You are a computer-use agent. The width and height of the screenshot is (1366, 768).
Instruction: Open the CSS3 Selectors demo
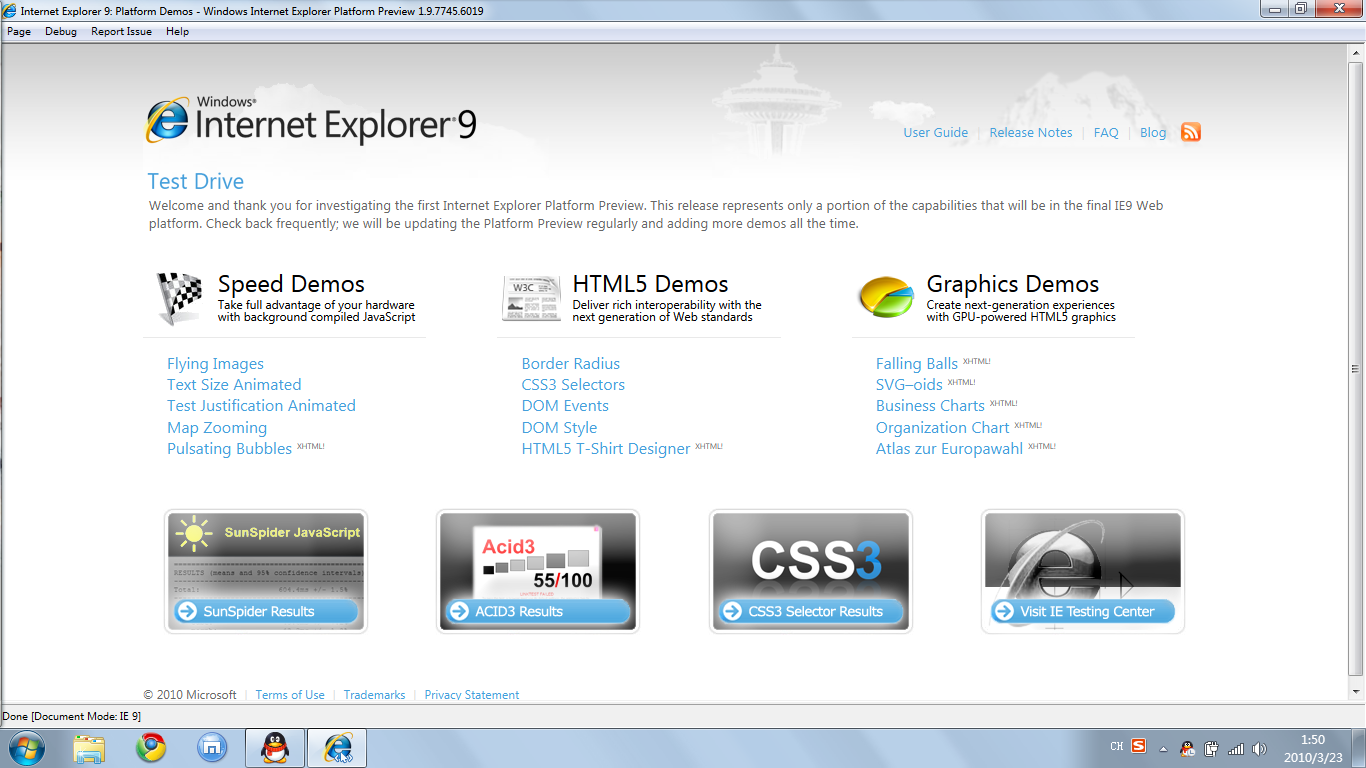pyautogui.click(x=573, y=385)
